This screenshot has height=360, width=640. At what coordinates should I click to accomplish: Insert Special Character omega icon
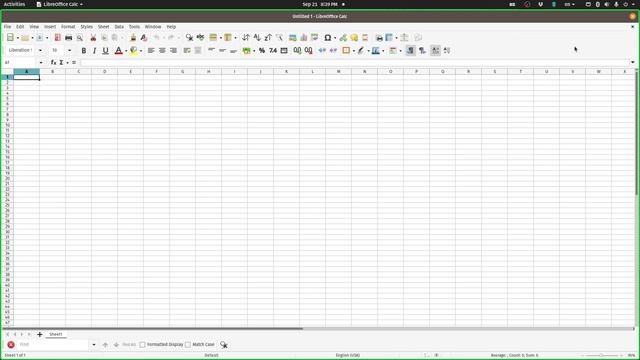tap(327, 38)
